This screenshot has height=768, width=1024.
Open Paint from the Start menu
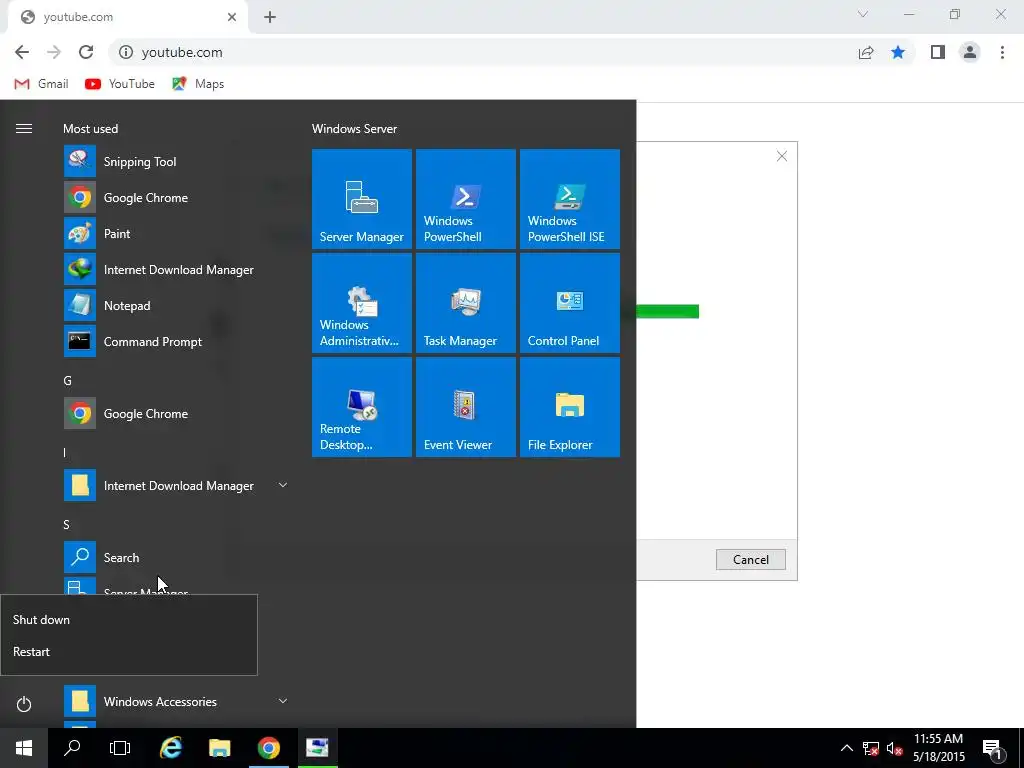(x=176, y=233)
